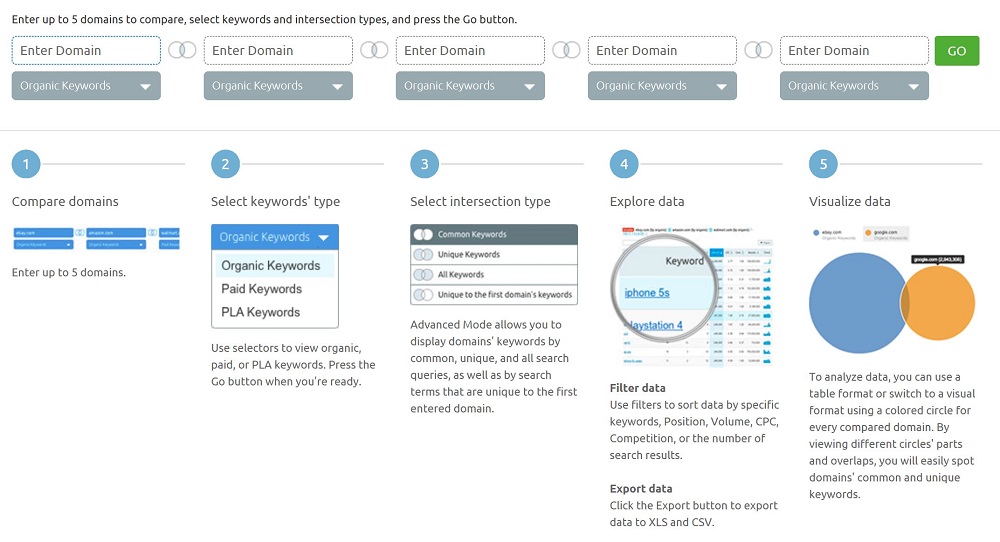Click the first Enter Domain input field
Screen dimensions: 1000x542
point(86,50)
